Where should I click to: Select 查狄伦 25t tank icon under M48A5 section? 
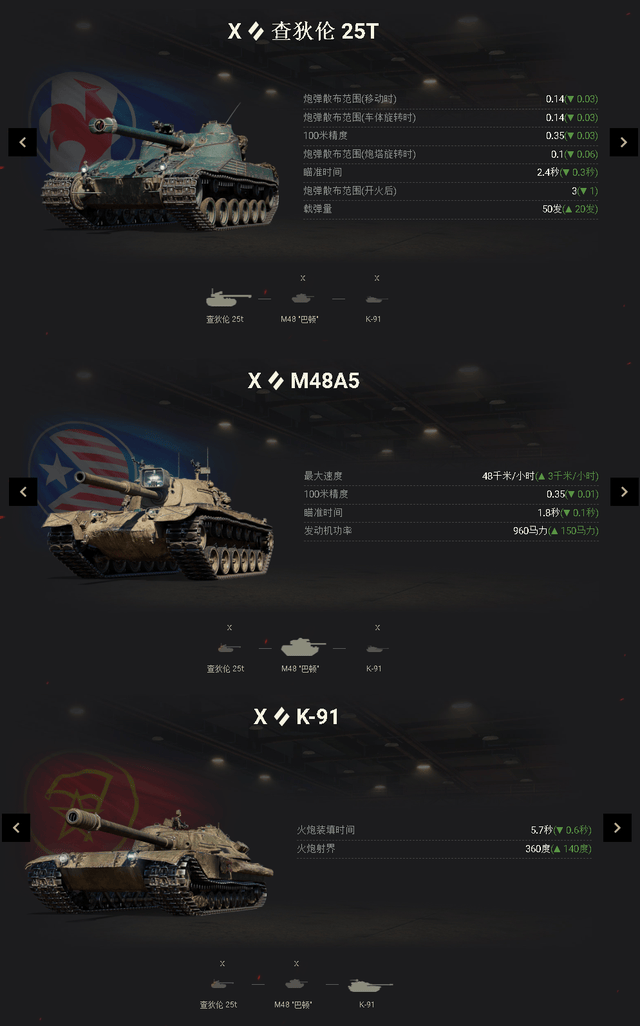coord(229,648)
